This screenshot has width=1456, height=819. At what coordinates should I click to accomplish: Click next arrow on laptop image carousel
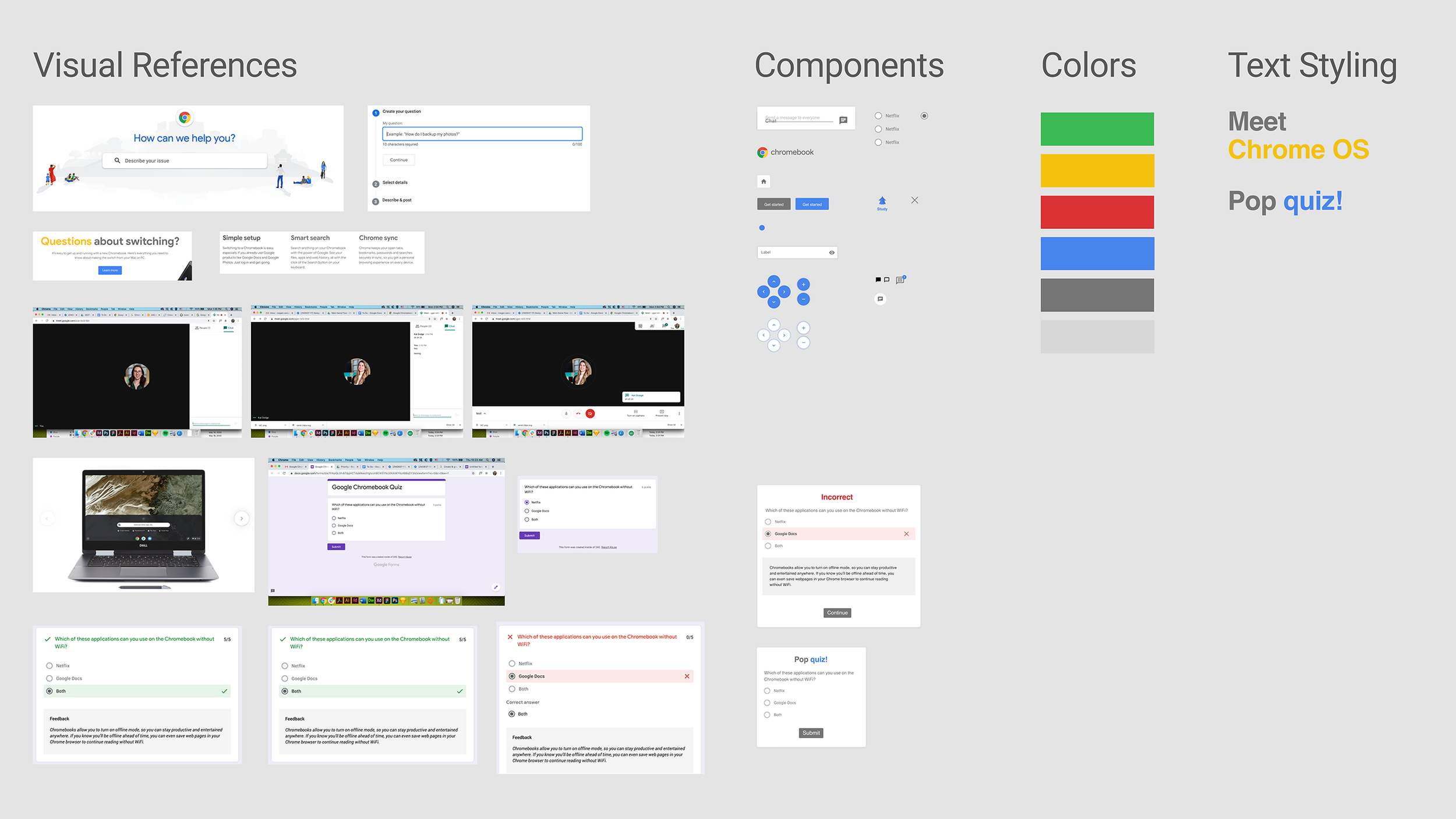[242, 518]
